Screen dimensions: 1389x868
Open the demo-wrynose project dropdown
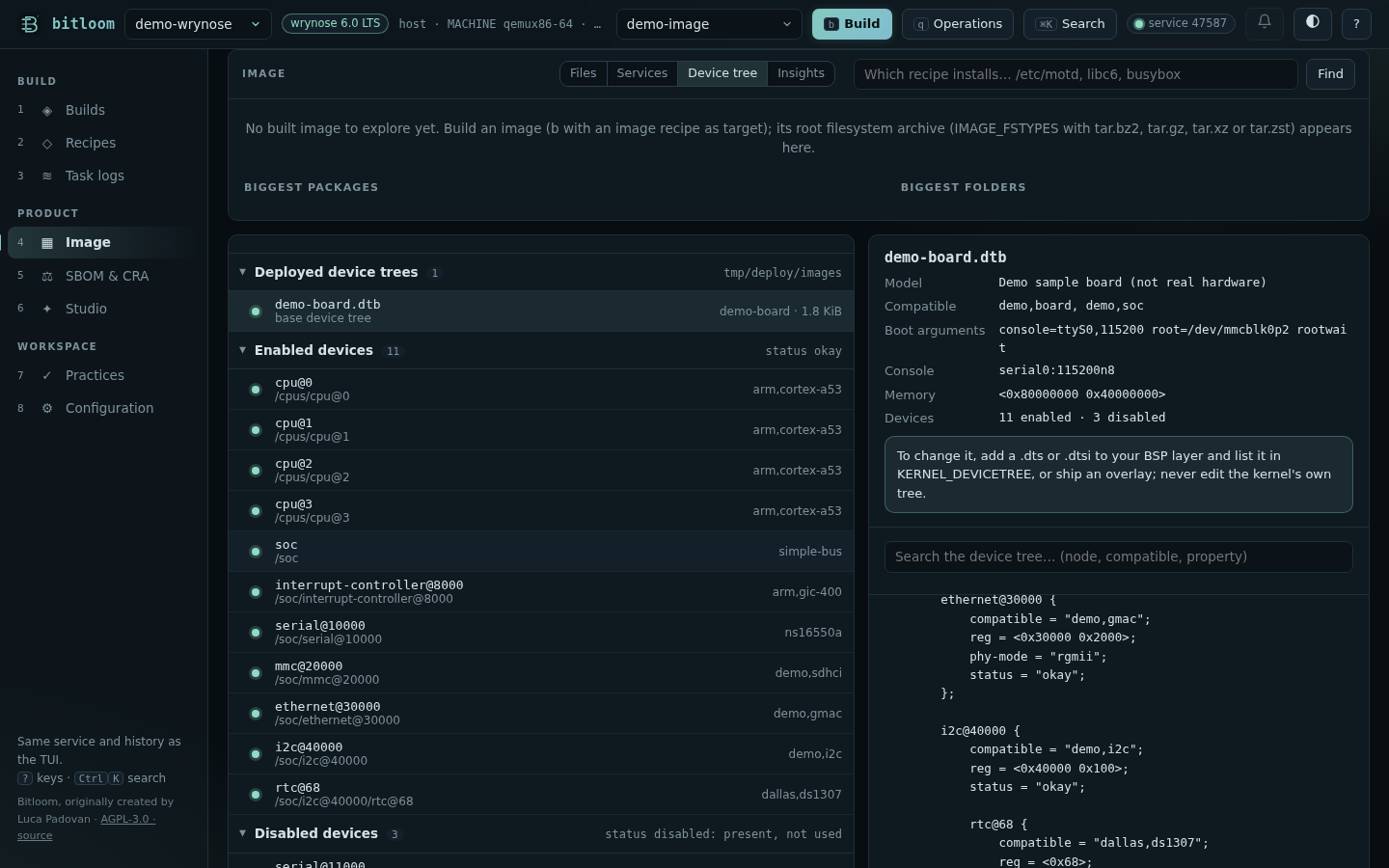click(x=198, y=24)
